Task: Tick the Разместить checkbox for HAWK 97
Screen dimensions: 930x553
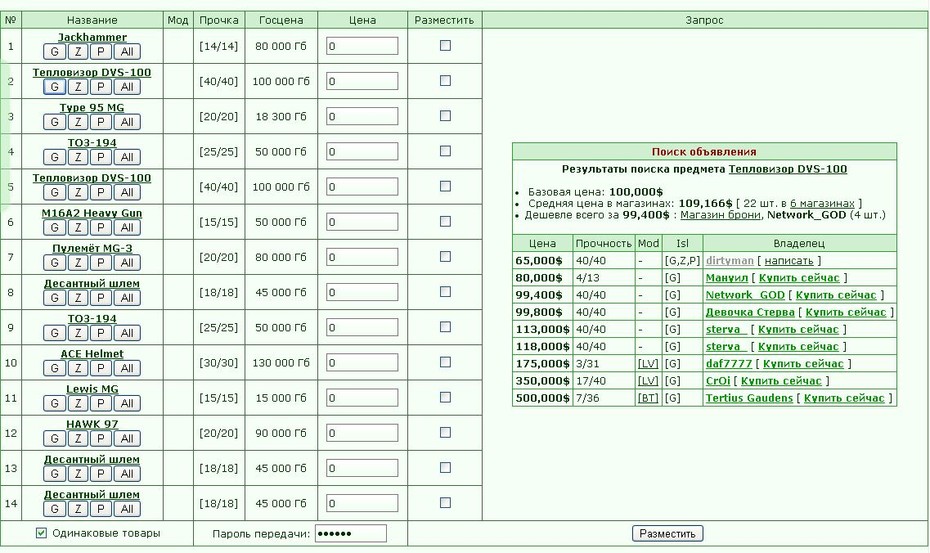Action: [x=445, y=433]
